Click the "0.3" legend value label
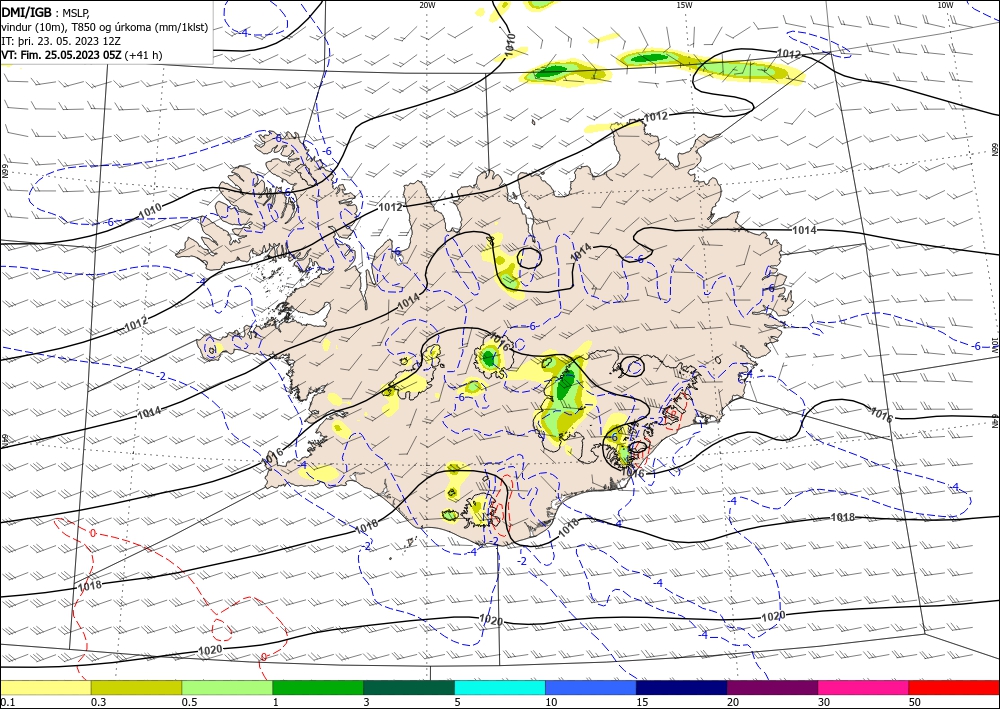The height and width of the screenshot is (709, 1000). click(x=98, y=702)
